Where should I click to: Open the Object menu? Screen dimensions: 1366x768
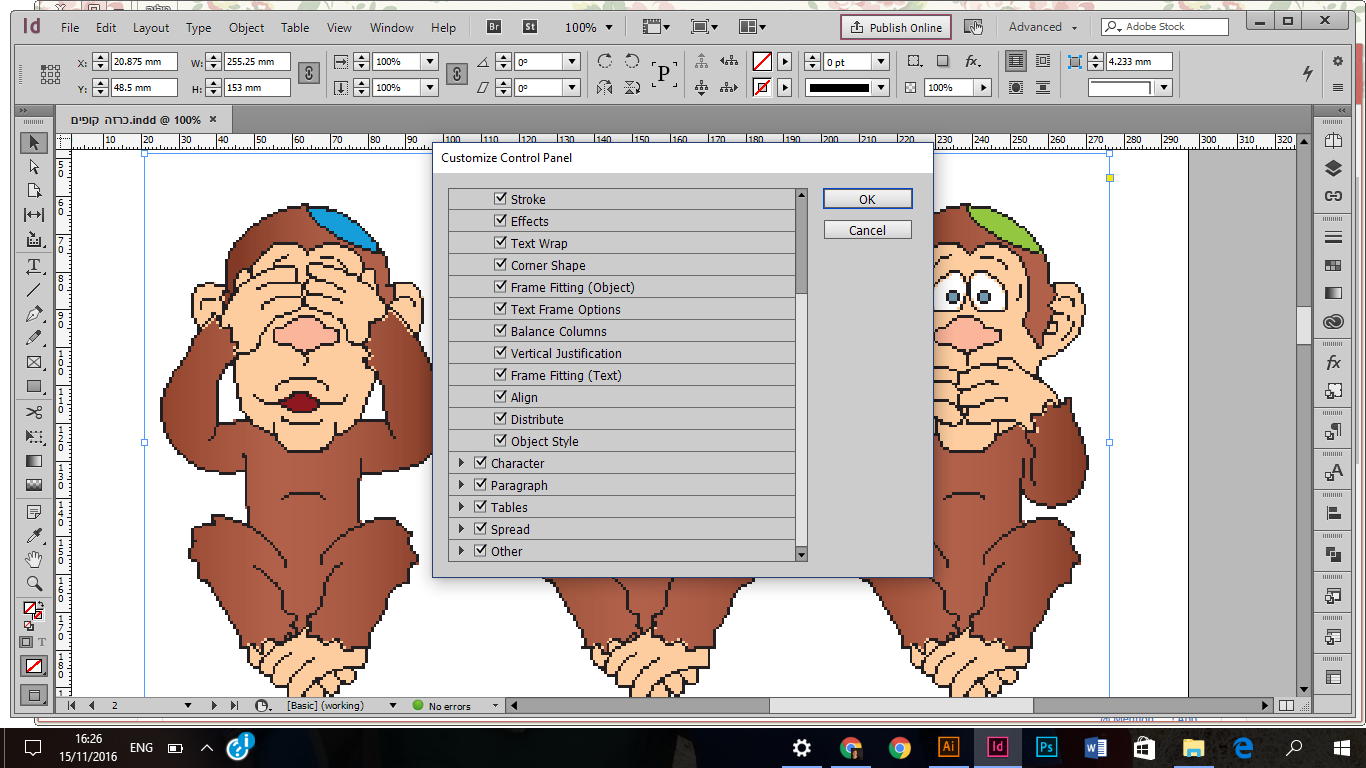(246, 27)
